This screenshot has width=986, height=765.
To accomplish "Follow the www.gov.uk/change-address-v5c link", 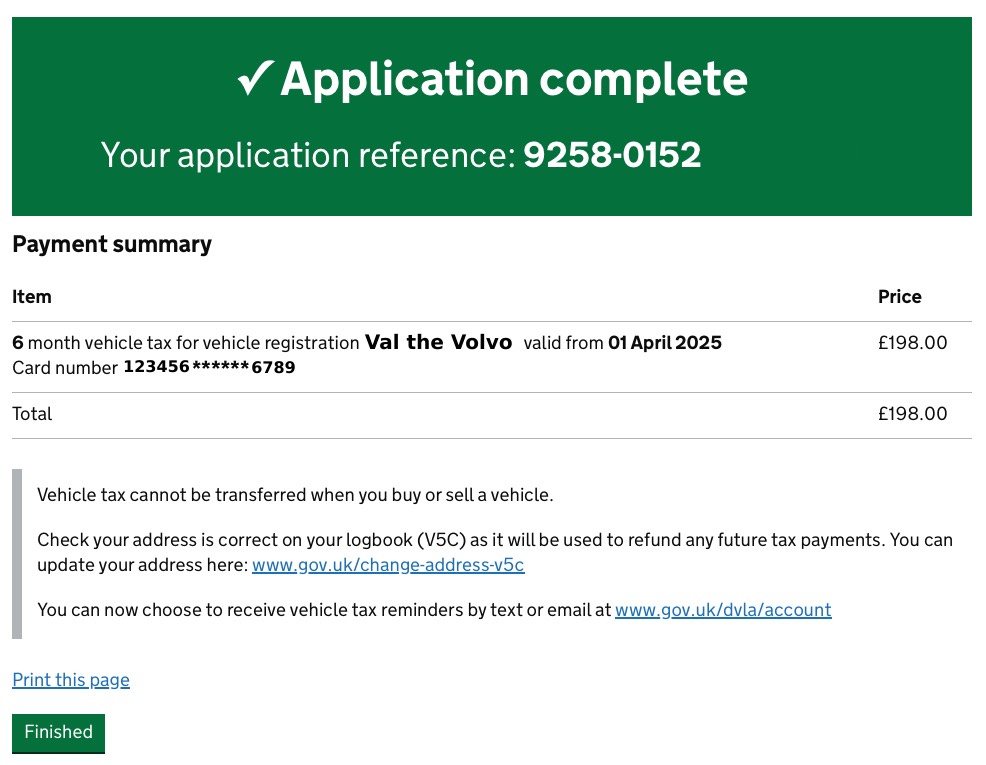I will pyautogui.click(x=388, y=565).
